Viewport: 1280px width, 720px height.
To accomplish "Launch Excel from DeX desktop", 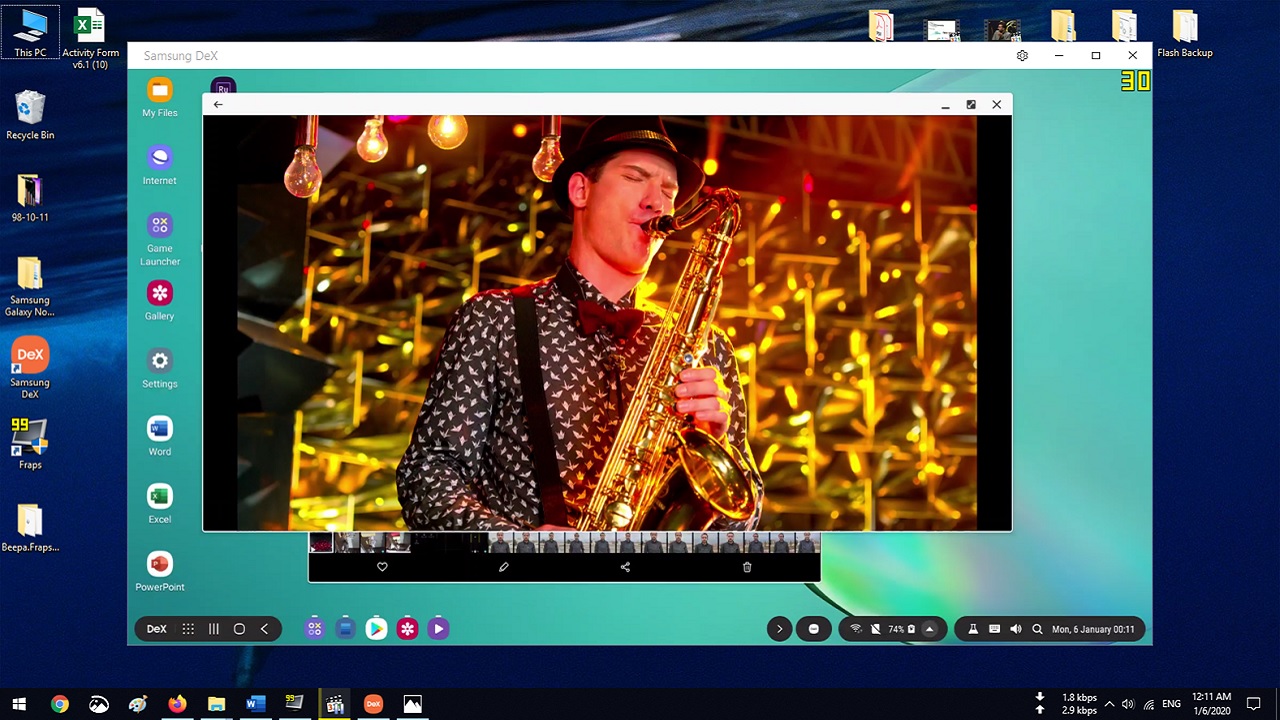I will (x=160, y=505).
